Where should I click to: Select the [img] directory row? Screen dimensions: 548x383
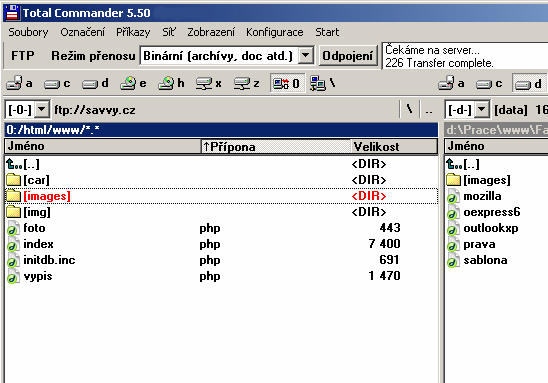point(221,212)
